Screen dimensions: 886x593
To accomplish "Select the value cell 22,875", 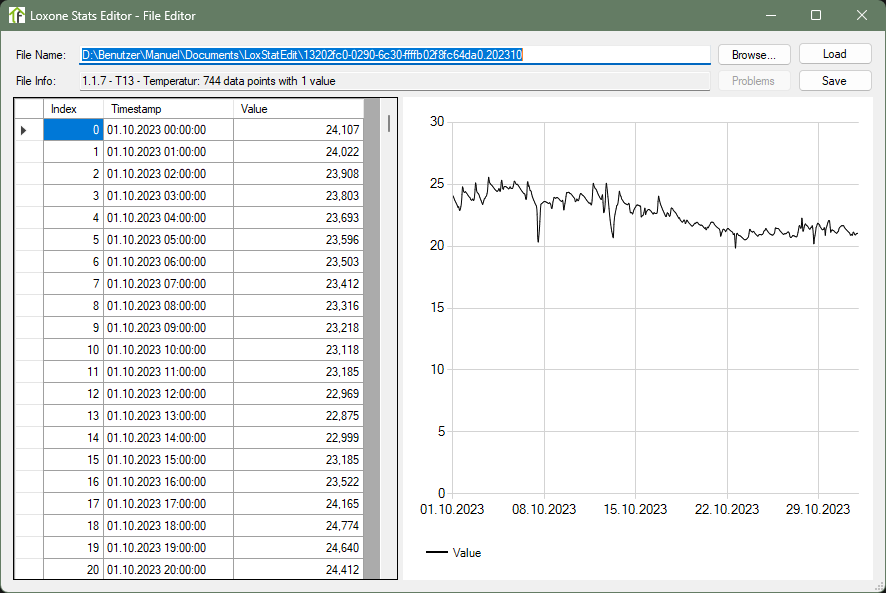I will click(298, 417).
